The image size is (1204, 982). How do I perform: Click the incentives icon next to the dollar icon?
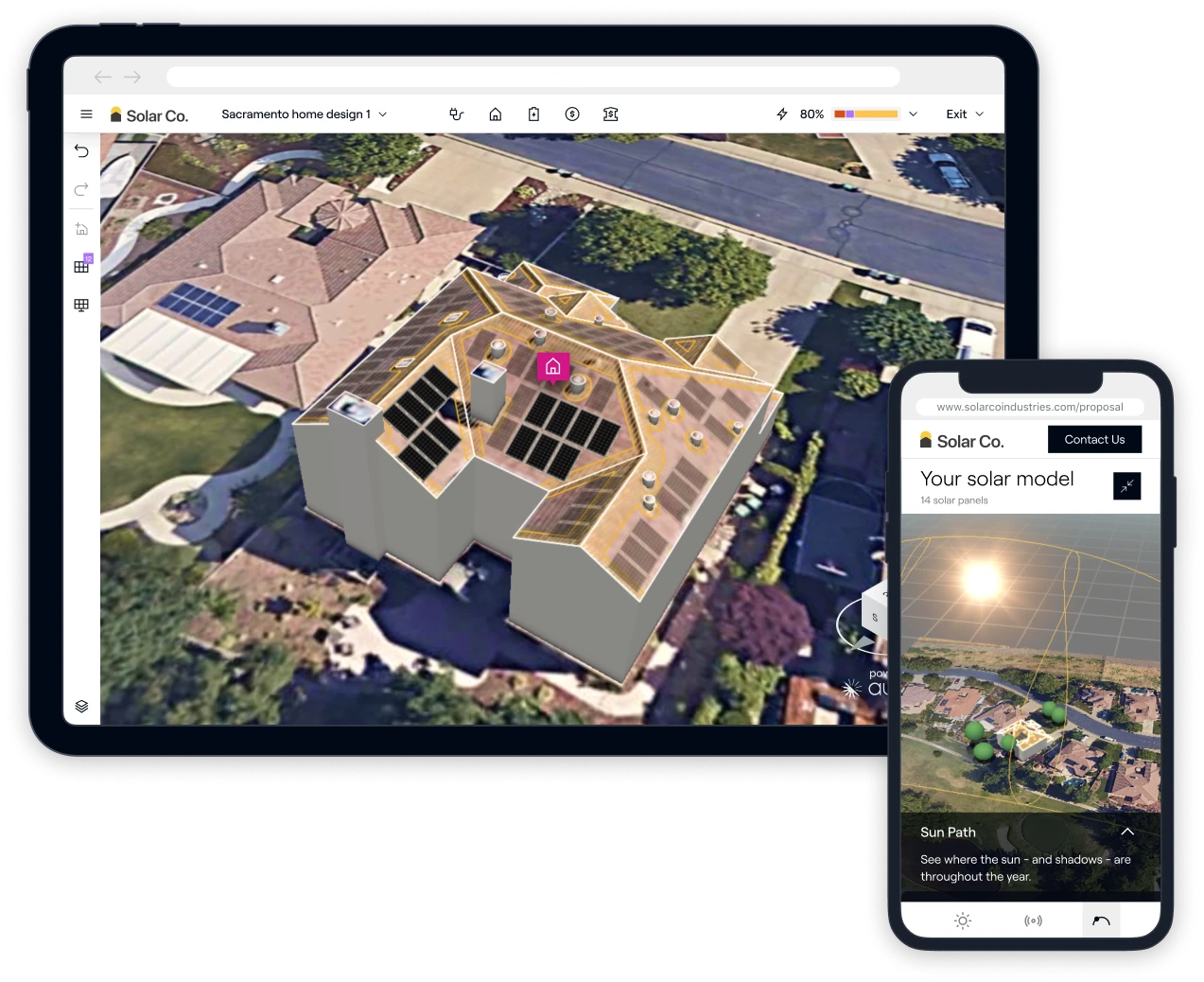(x=610, y=114)
